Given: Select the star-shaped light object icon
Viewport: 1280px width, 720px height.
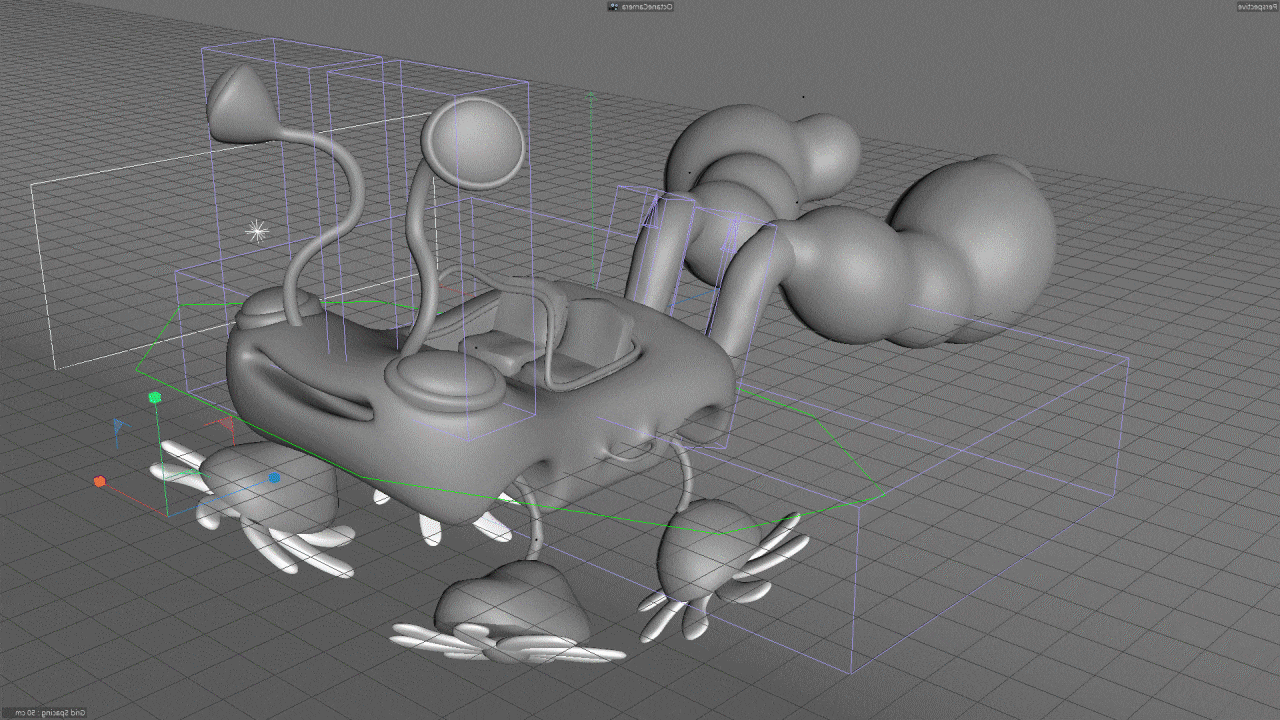Looking at the screenshot, I should coord(257,232).
